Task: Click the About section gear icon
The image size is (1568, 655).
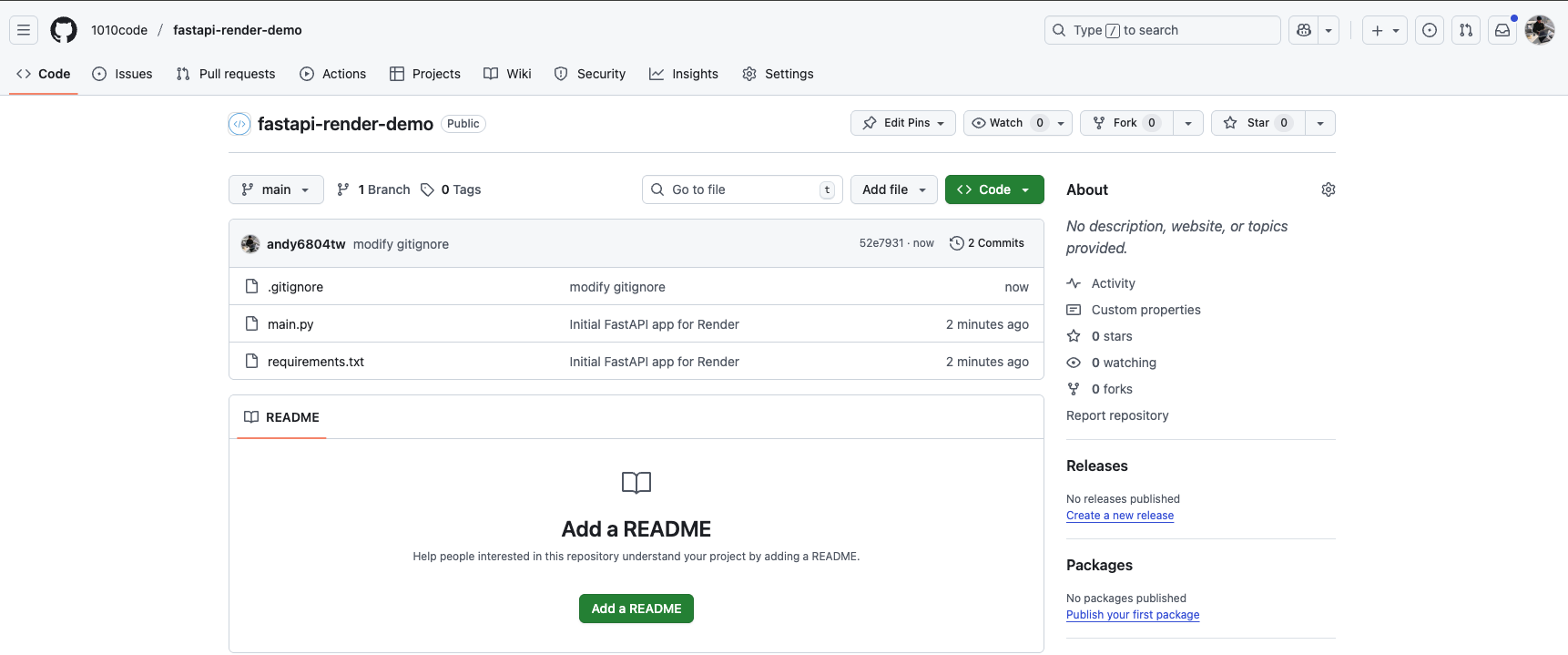Action: (x=1328, y=189)
